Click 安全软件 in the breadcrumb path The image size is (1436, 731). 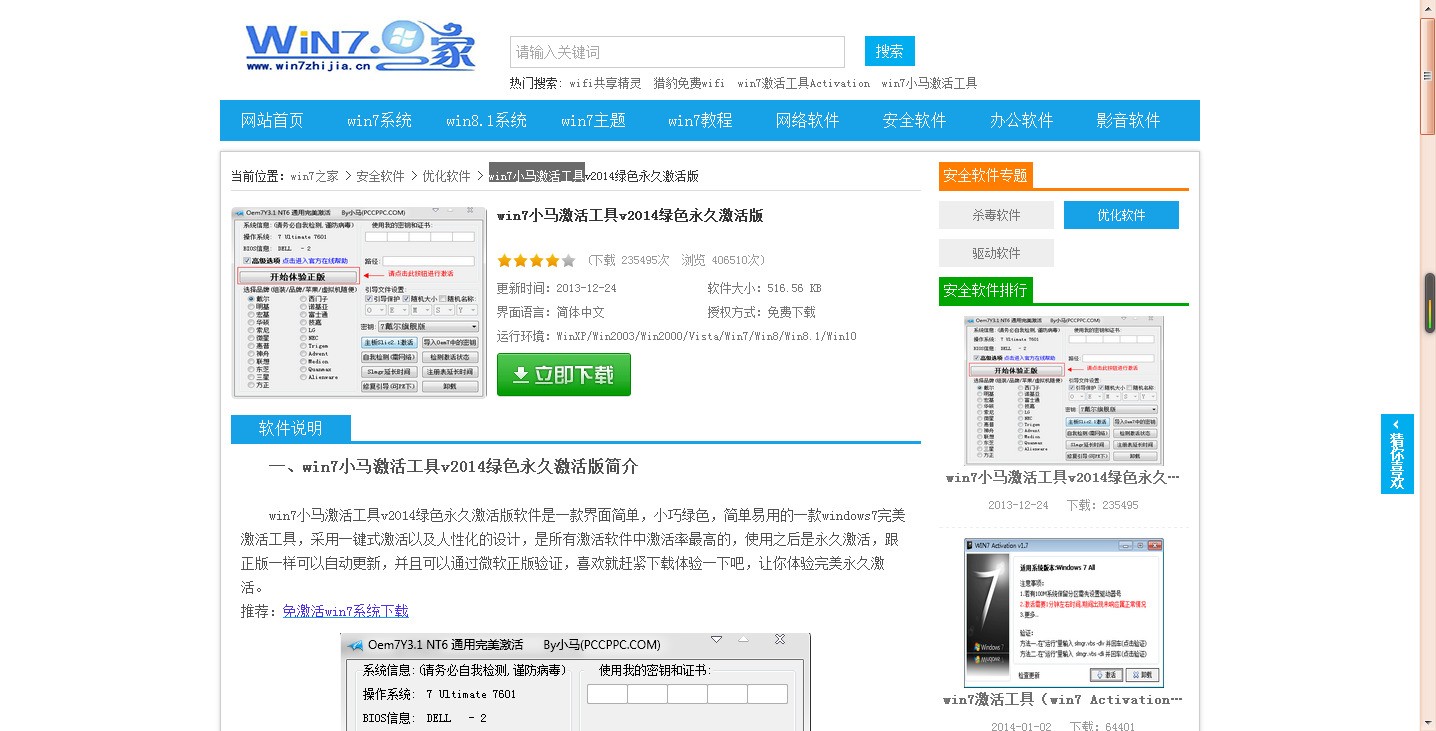380,176
